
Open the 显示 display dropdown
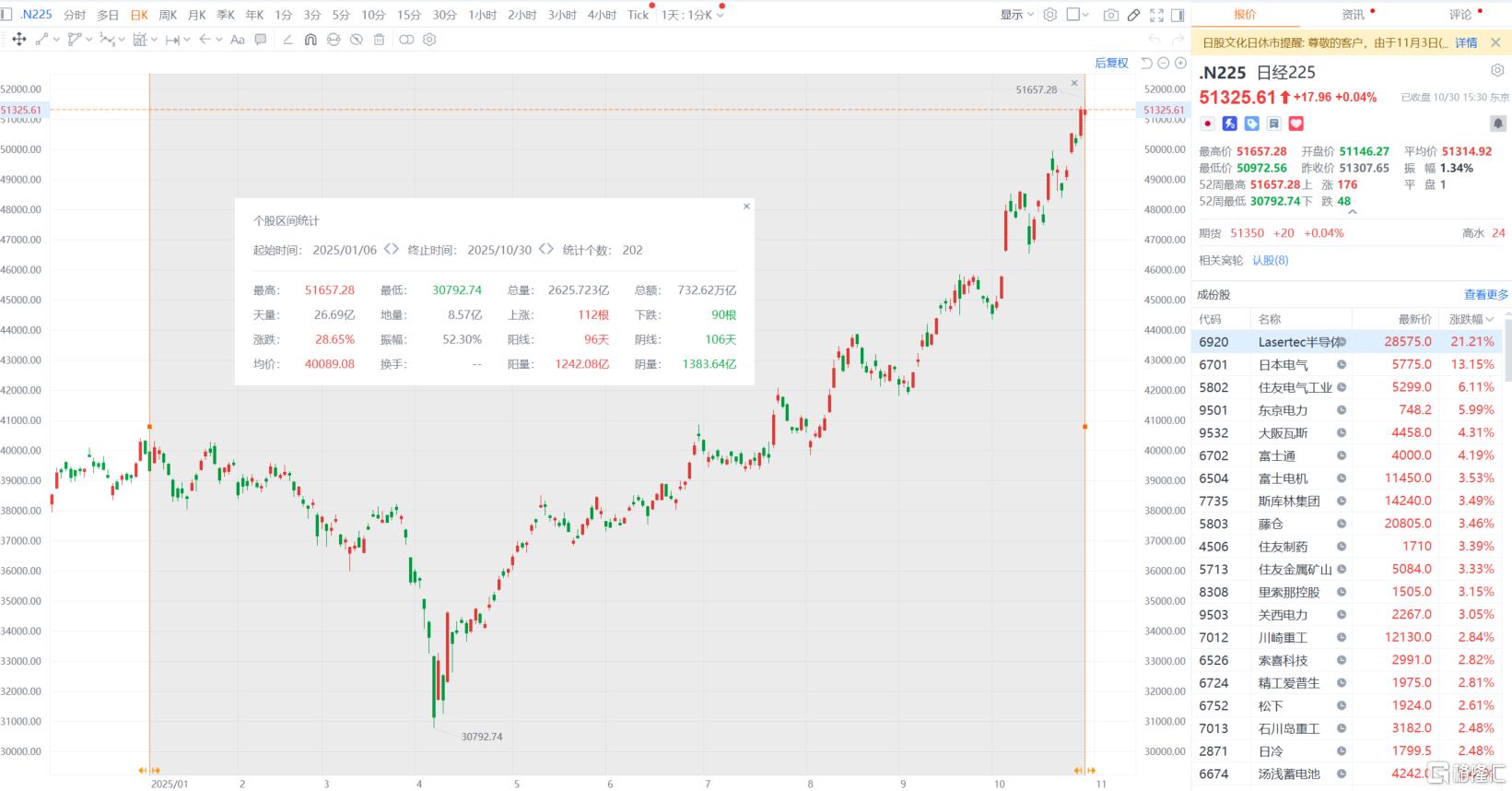1017,15
